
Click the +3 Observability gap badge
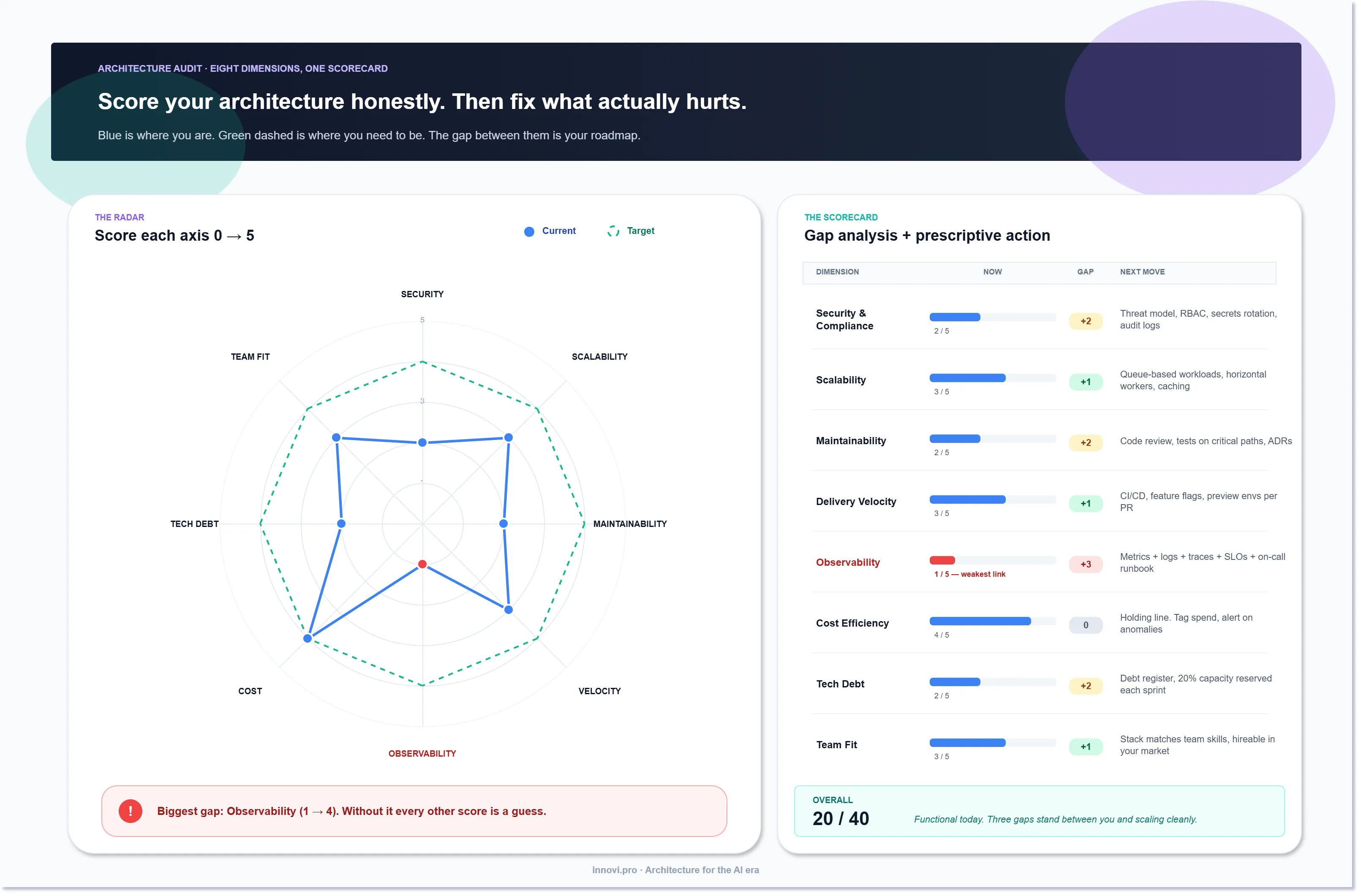pyautogui.click(x=1085, y=565)
